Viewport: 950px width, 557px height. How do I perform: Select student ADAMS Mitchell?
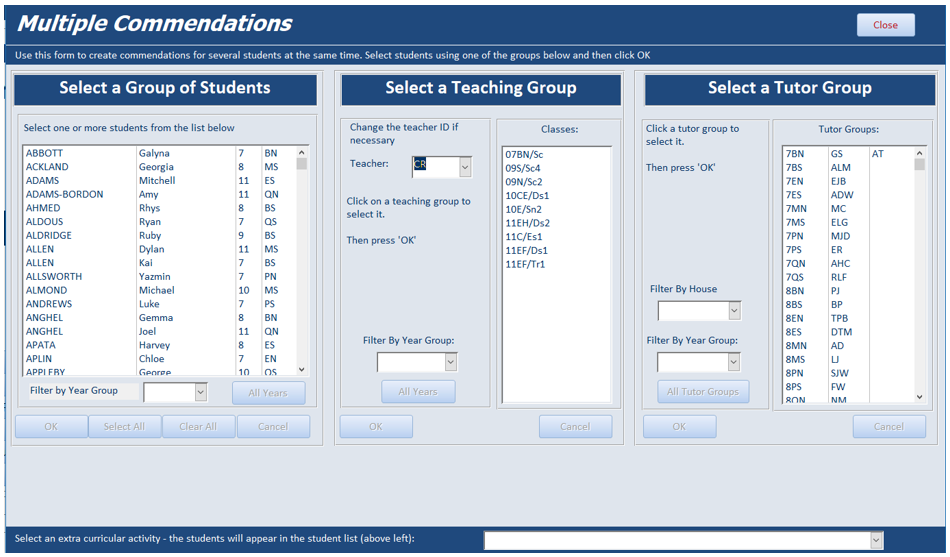[159, 181]
